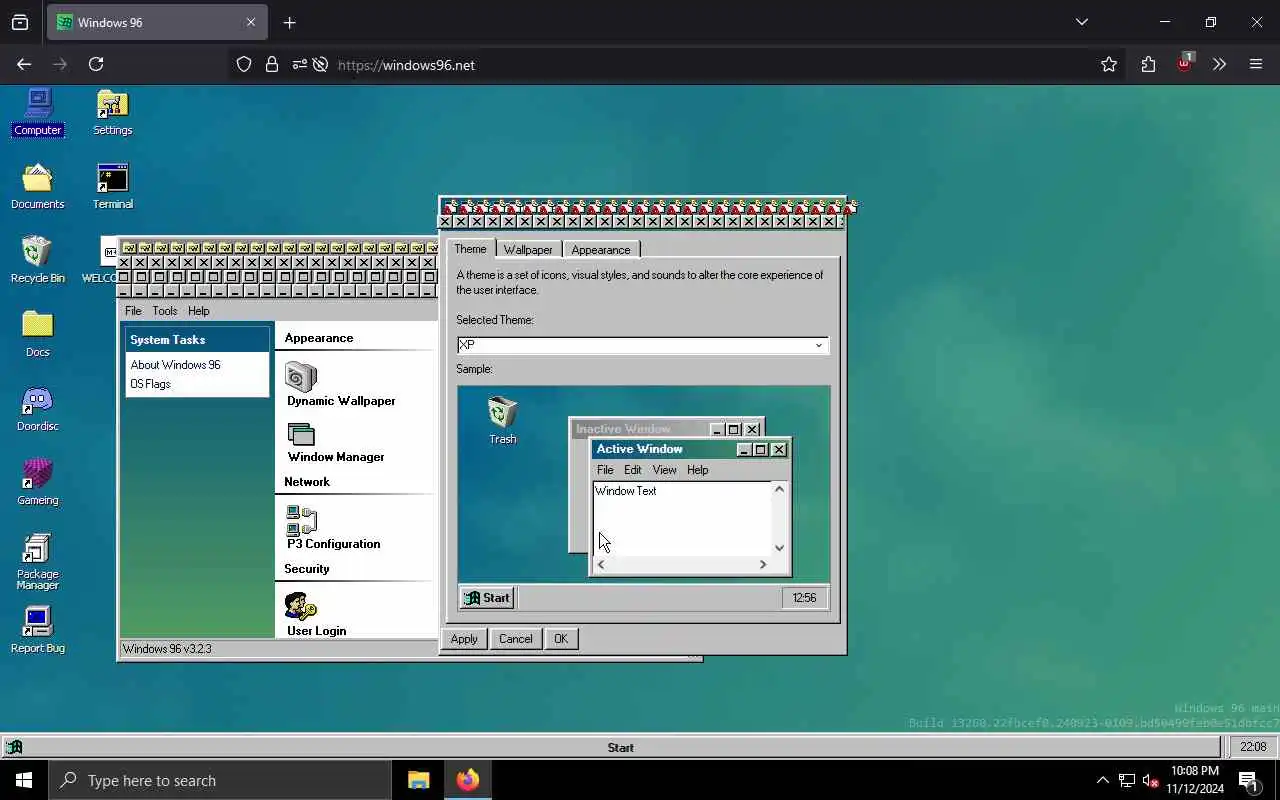
Task: Launch Package Manager desktop icon
Action: pyautogui.click(x=38, y=561)
